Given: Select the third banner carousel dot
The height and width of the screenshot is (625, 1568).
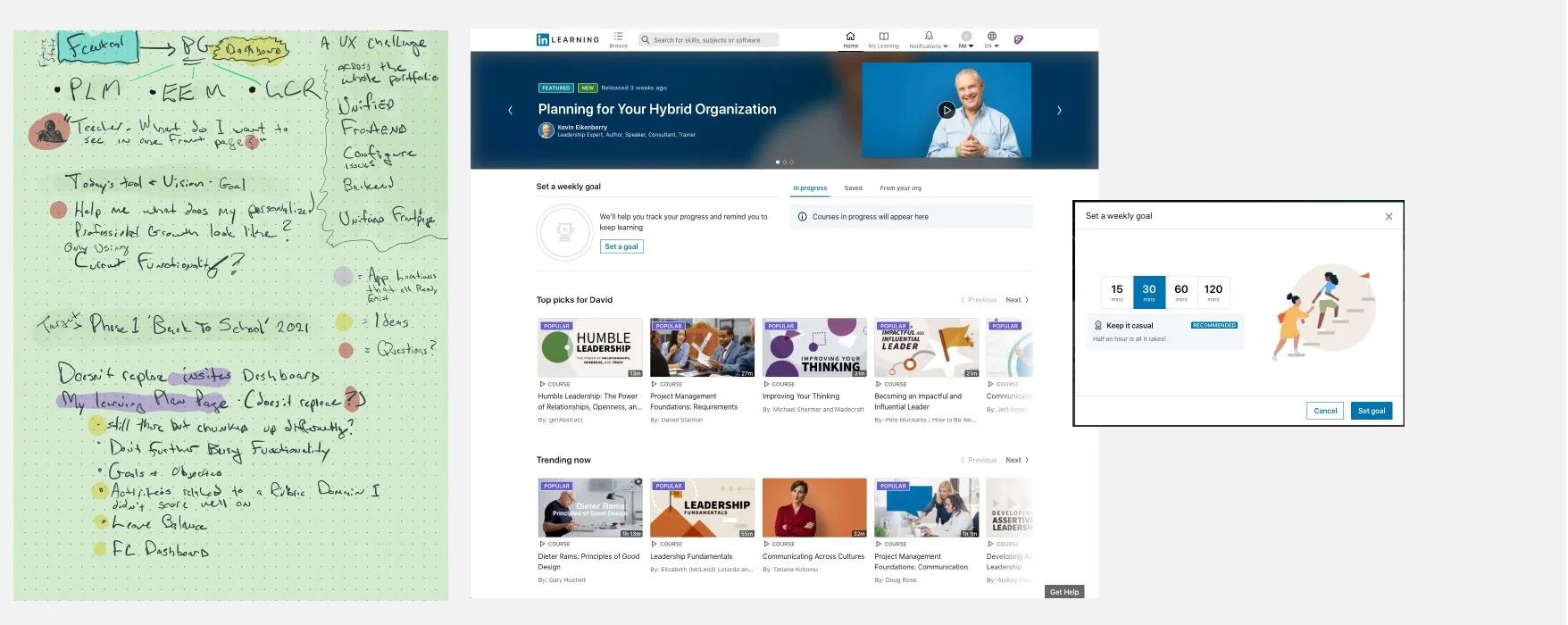Looking at the screenshot, I should 791,162.
